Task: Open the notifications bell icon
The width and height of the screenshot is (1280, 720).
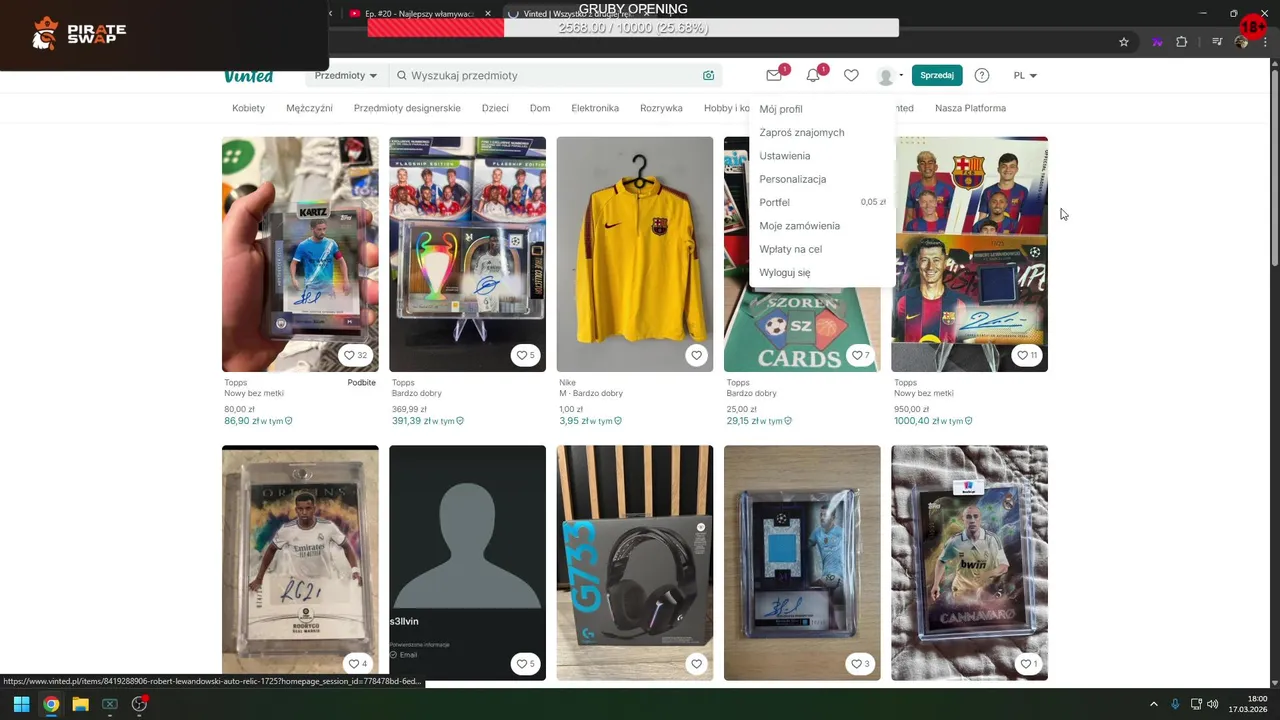Action: pyautogui.click(x=813, y=75)
